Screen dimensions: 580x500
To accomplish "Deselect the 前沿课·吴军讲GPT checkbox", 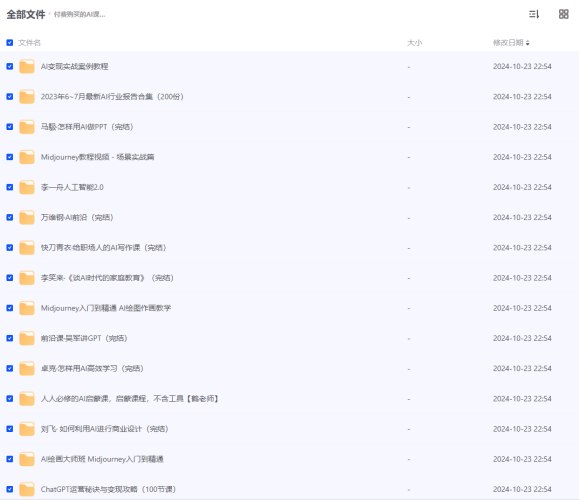I will tap(10, 338).
